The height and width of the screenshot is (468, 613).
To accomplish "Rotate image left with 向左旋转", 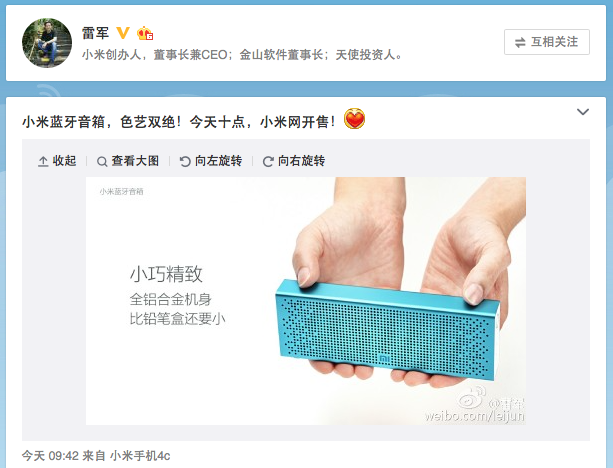I will tap(211, 161).
